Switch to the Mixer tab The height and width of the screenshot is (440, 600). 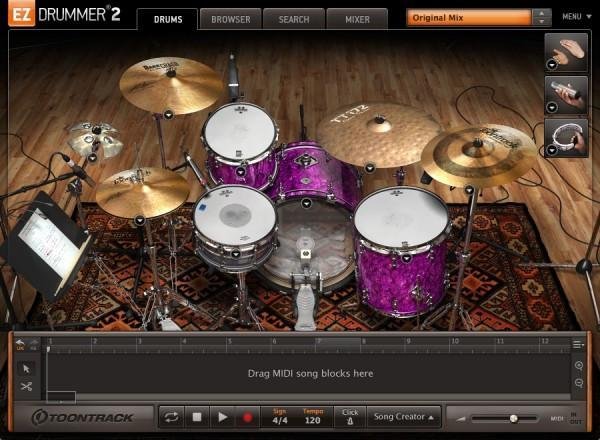click(x=357, y=19)
